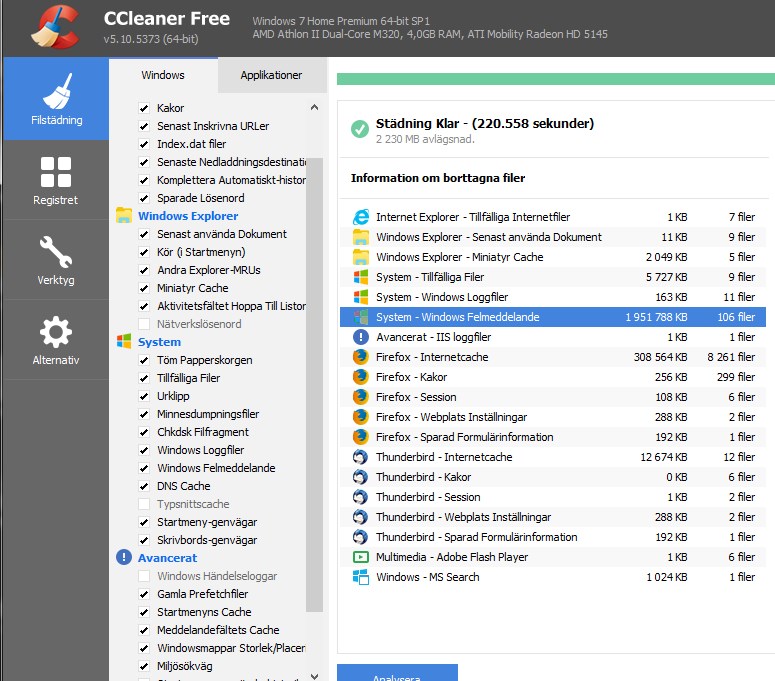Uncheck DNS Cache checkbox
Screen dimensions: 775x681
(144, 486)
